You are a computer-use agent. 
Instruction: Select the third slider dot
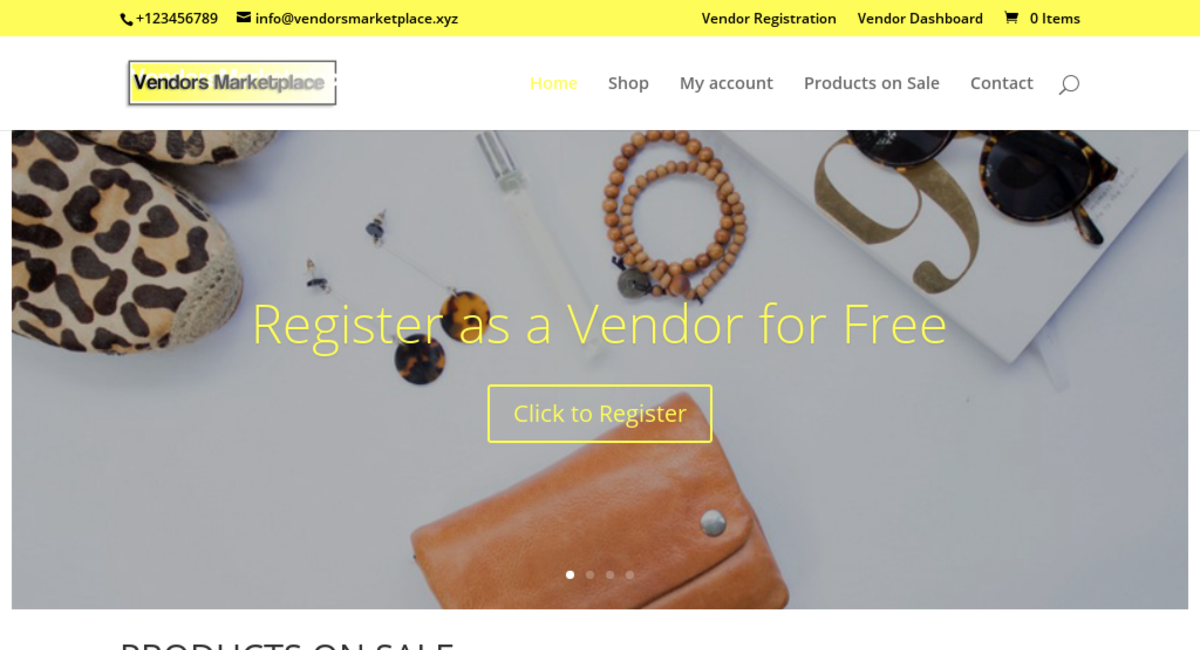point(610,575)
